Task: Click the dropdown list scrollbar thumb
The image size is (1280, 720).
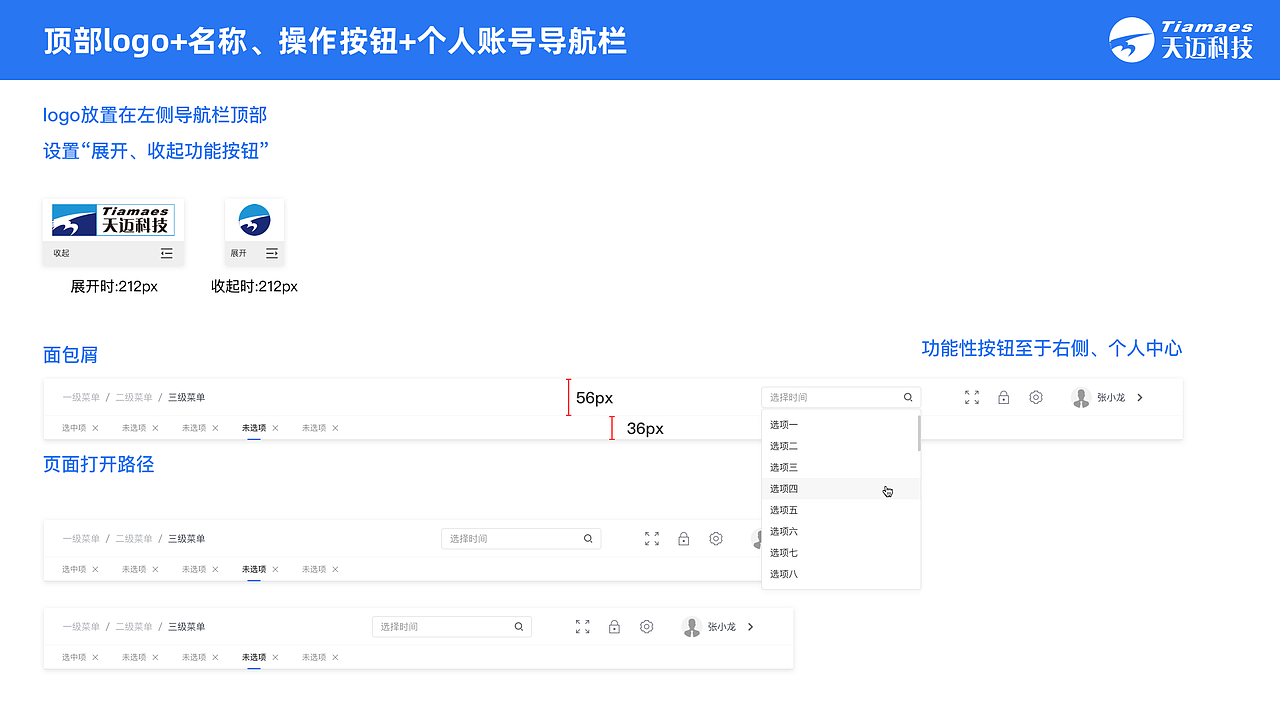Action: tap(918, 432)
